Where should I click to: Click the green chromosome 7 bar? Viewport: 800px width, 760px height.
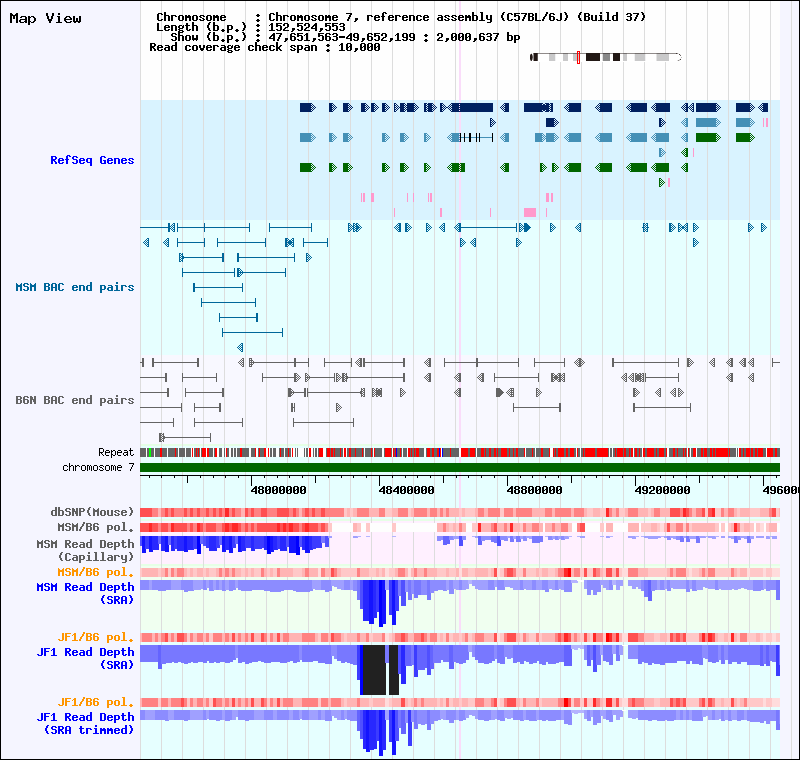(460, 468)
